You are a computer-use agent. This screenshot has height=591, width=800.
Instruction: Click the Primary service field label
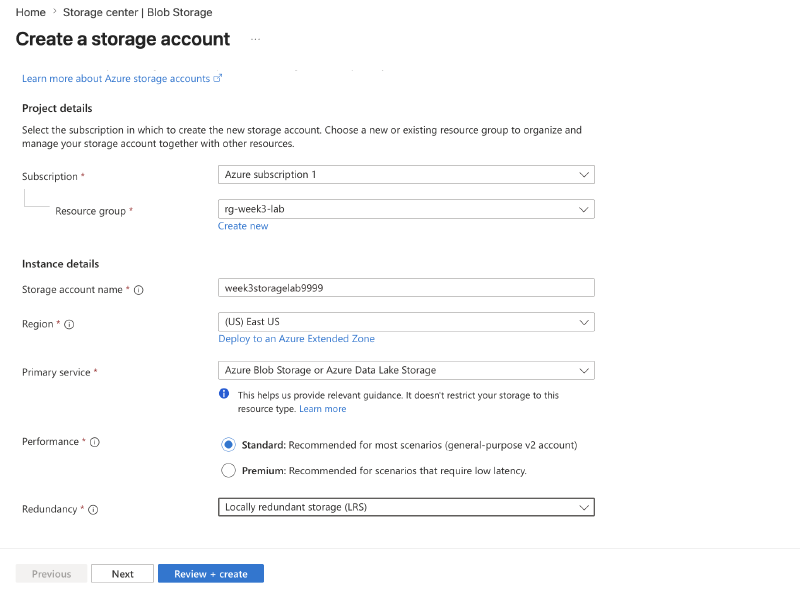point(56,373)
